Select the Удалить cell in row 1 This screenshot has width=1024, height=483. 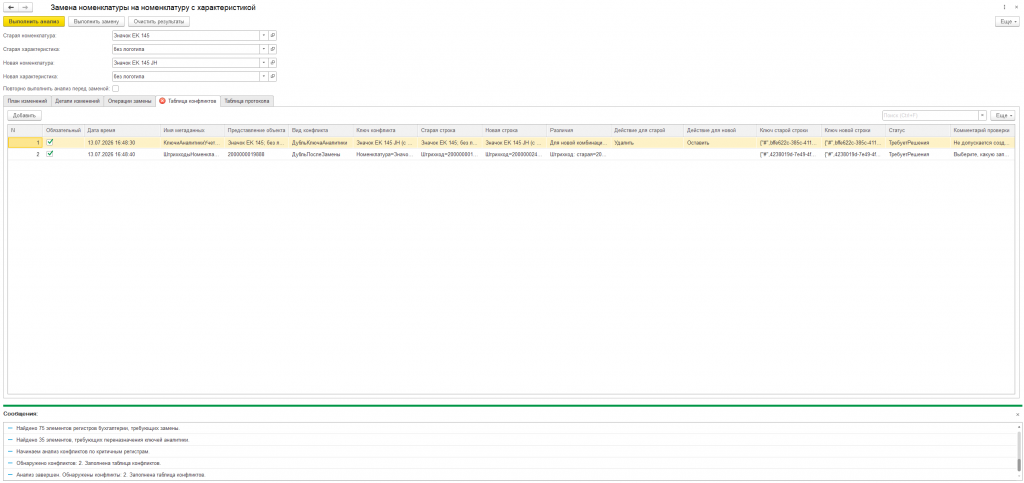[647, 142]
